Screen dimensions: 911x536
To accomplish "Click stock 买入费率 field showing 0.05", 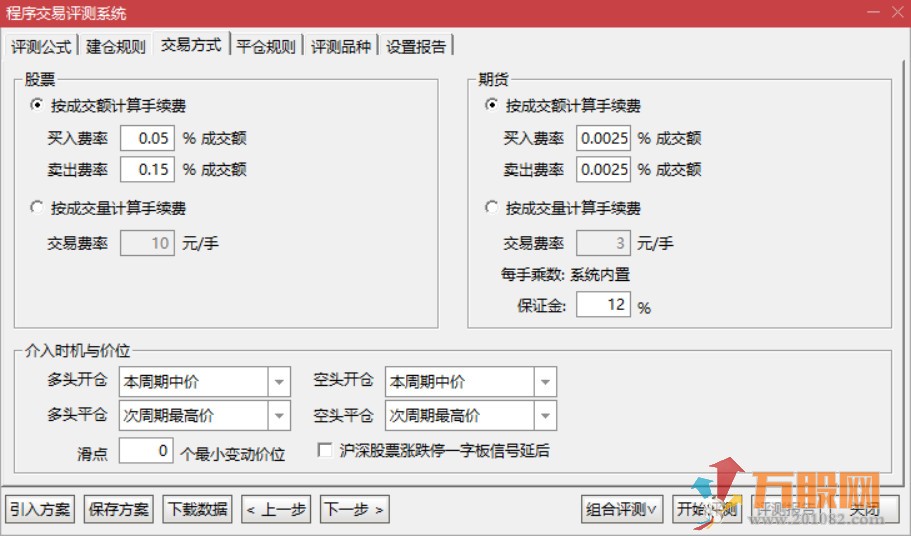I will pyautogui.click(x=147, y=138).
